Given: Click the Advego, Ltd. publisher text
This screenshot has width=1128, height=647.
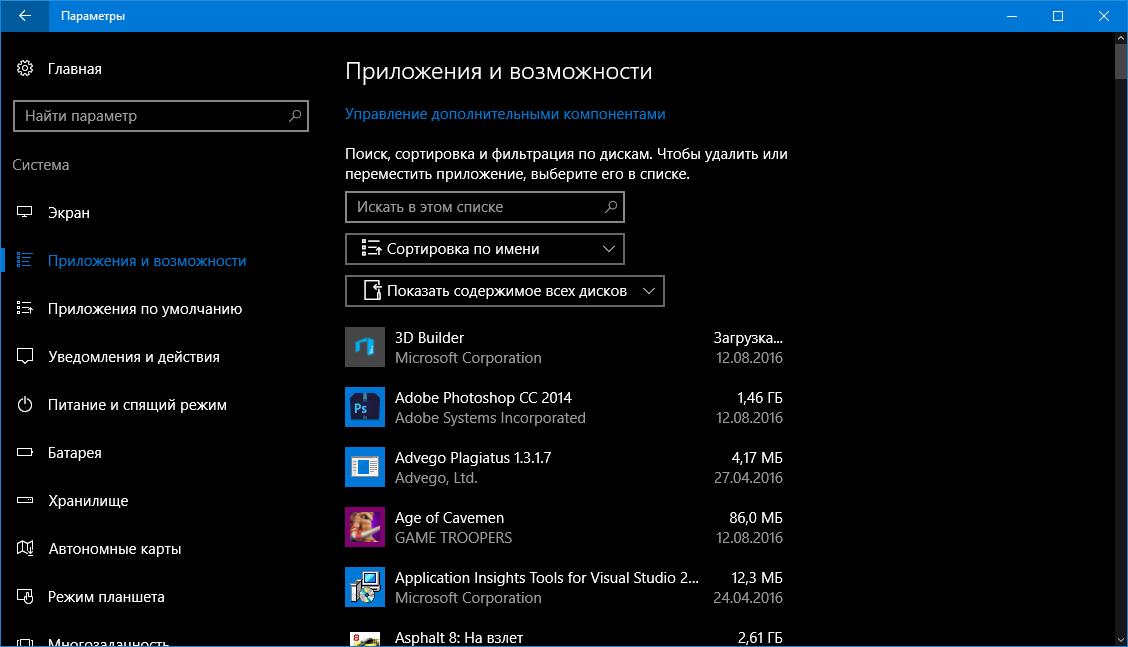Looking at the screenshot, I should (436, 478).
